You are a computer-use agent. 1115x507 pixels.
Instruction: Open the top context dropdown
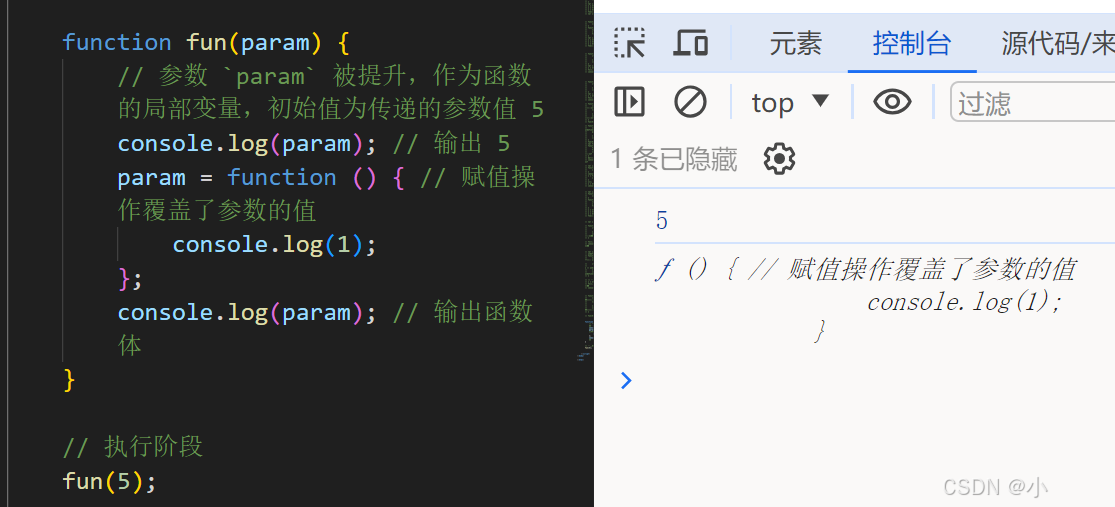pos(791,103)
